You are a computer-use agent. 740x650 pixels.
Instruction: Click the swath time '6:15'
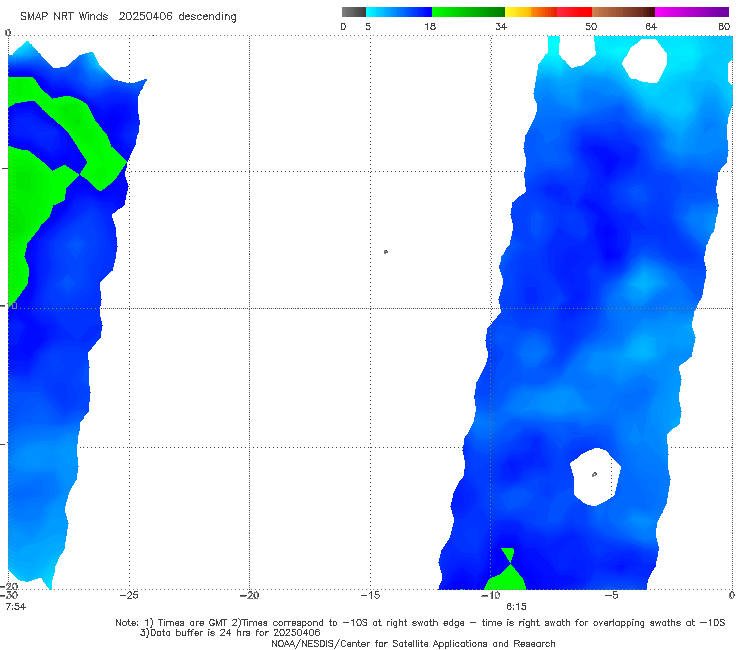516,607
